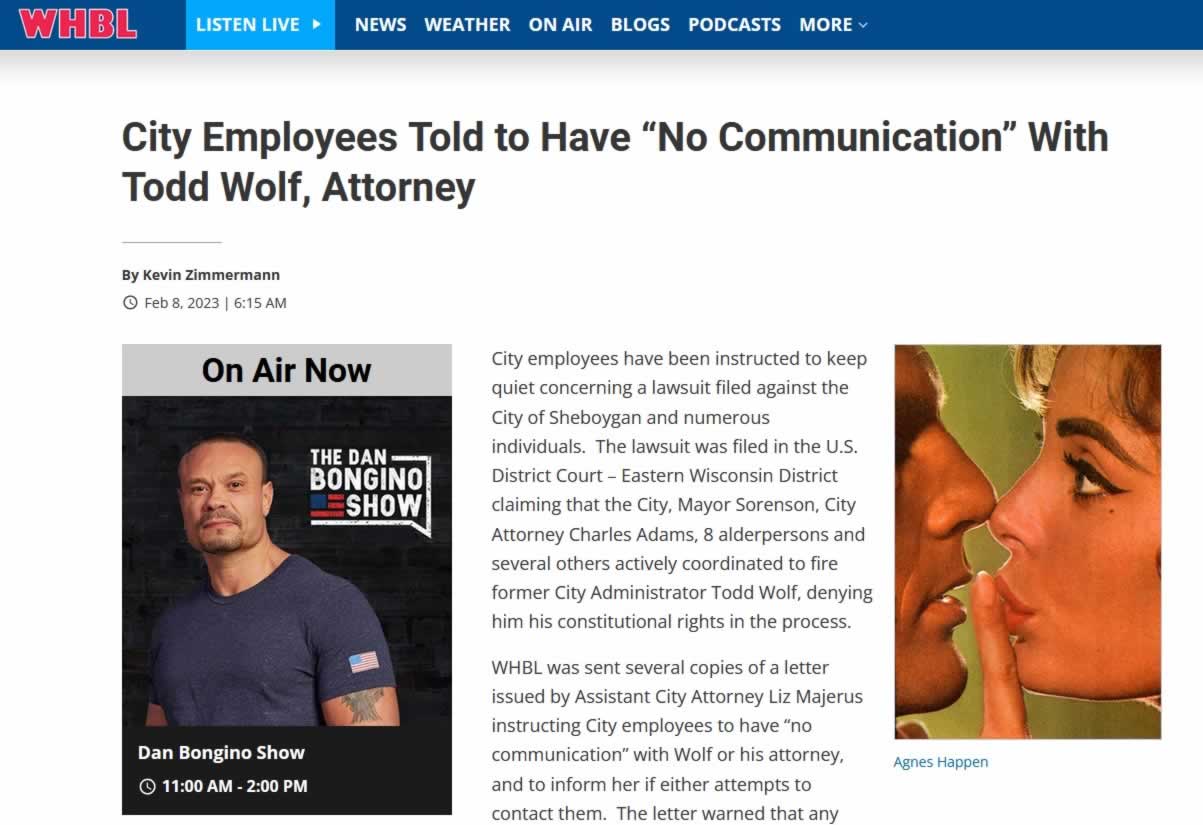The width and height of the screenshot is (1203, 825).
Task: Open the BLOGS menu item
Action: [640, 25]
